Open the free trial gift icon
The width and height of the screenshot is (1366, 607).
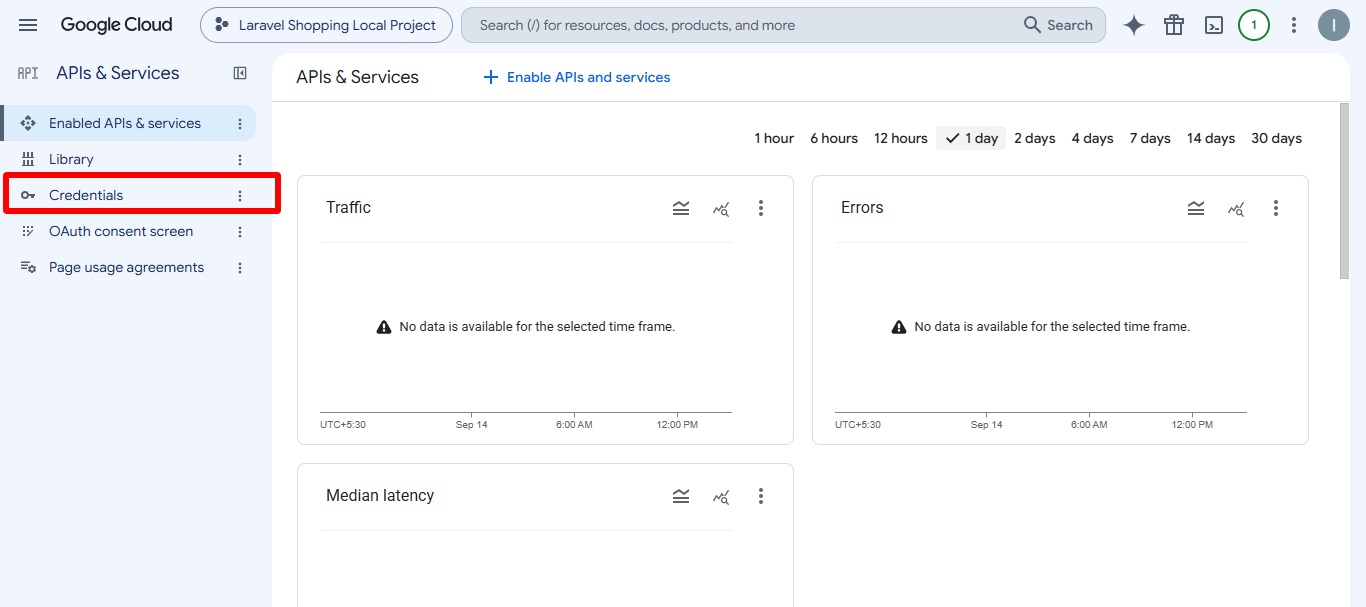click(x=1174, y=25)
